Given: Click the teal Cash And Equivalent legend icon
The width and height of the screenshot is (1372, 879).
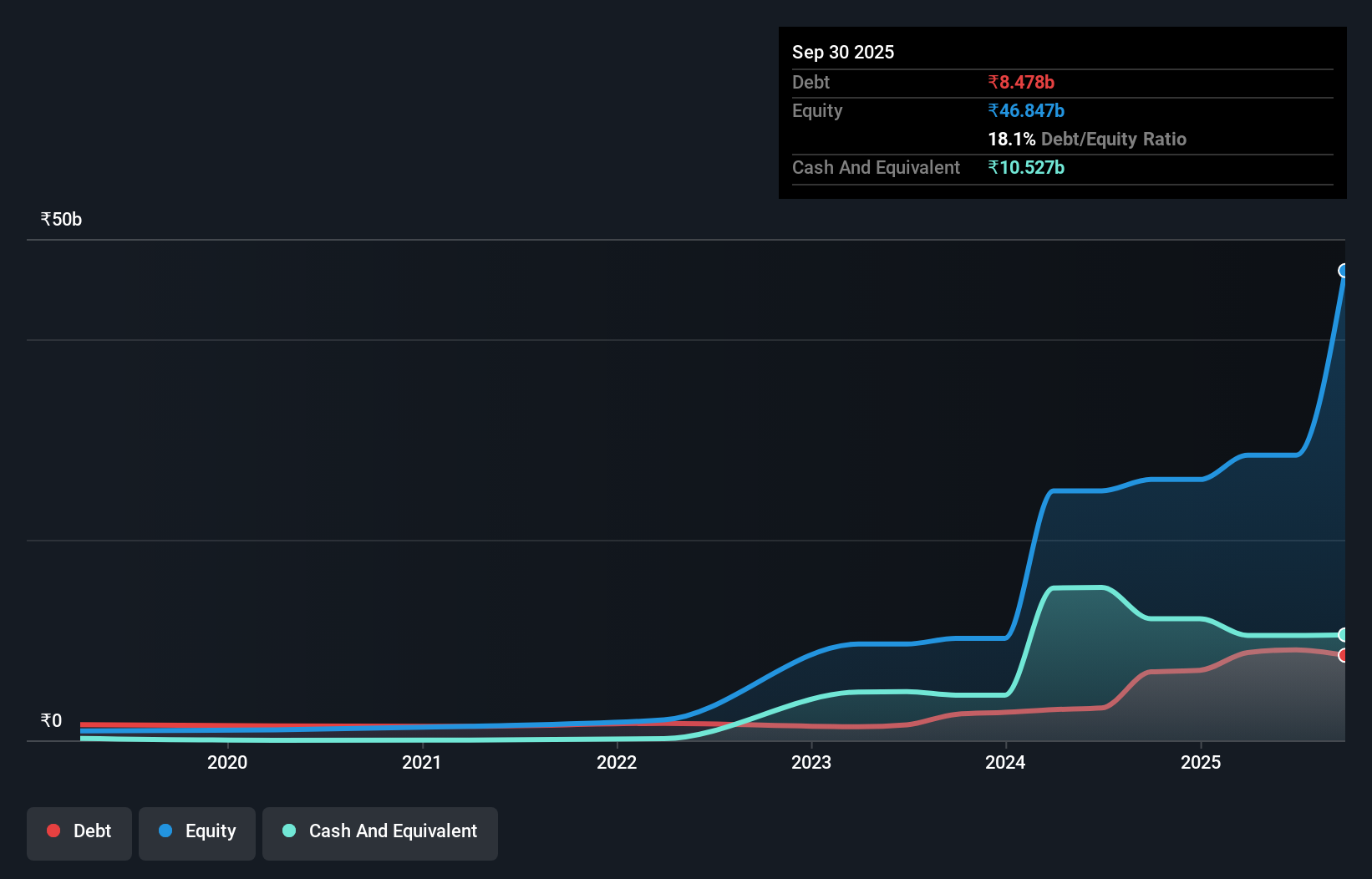Looking at the screenshot, I should point(289,831).
